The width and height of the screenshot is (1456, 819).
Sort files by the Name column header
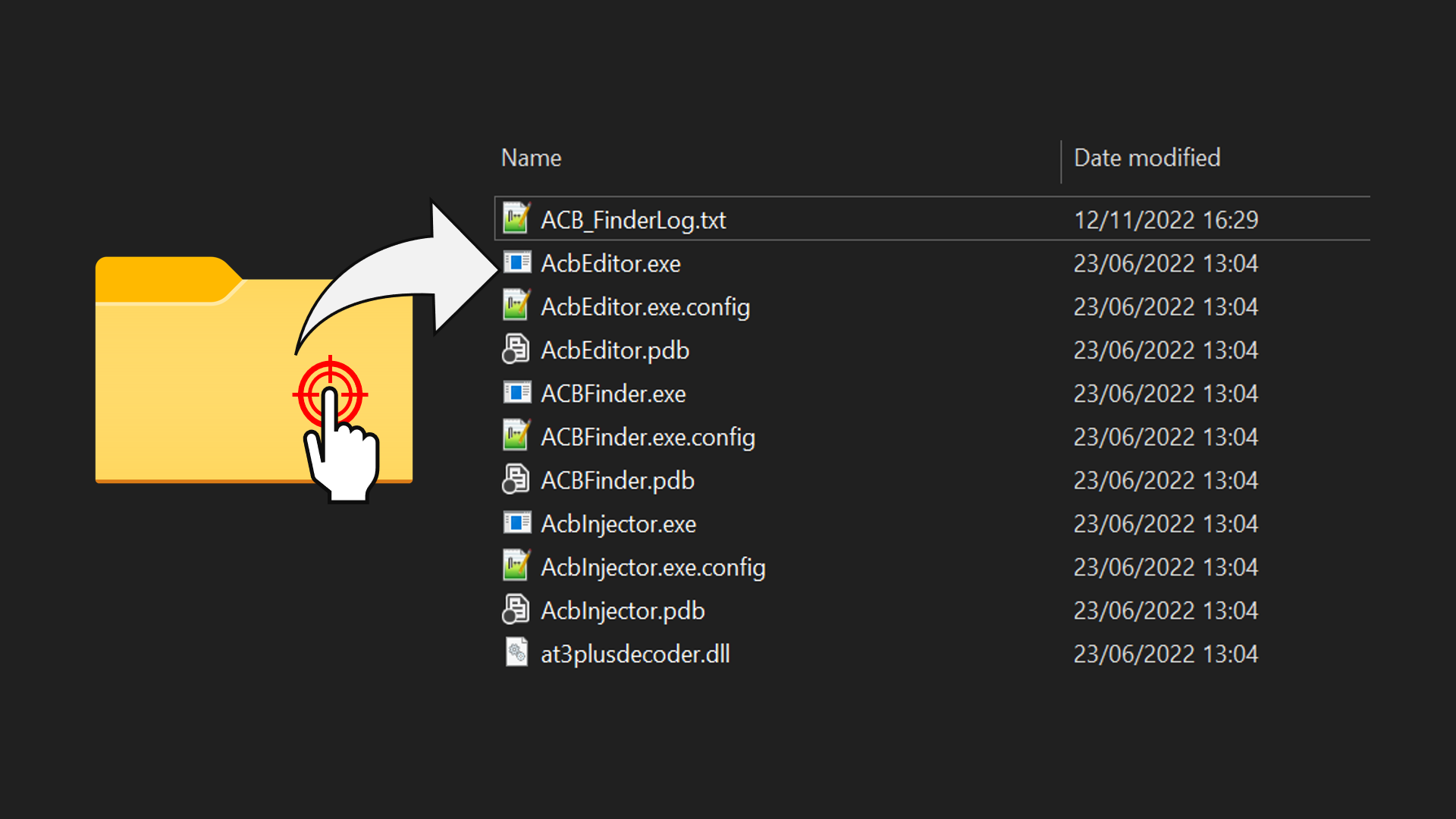coord(531,158)
